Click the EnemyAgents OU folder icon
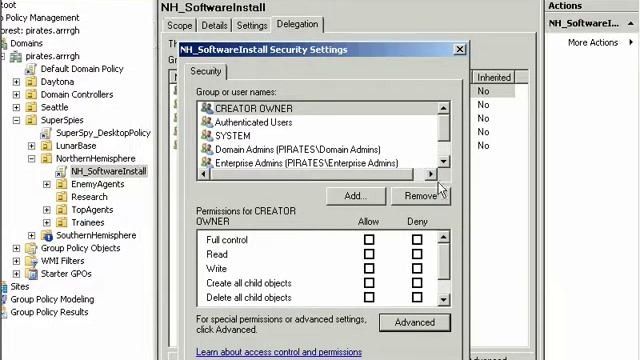The height and width of the screenshot is (360, 640). point(62,184)
